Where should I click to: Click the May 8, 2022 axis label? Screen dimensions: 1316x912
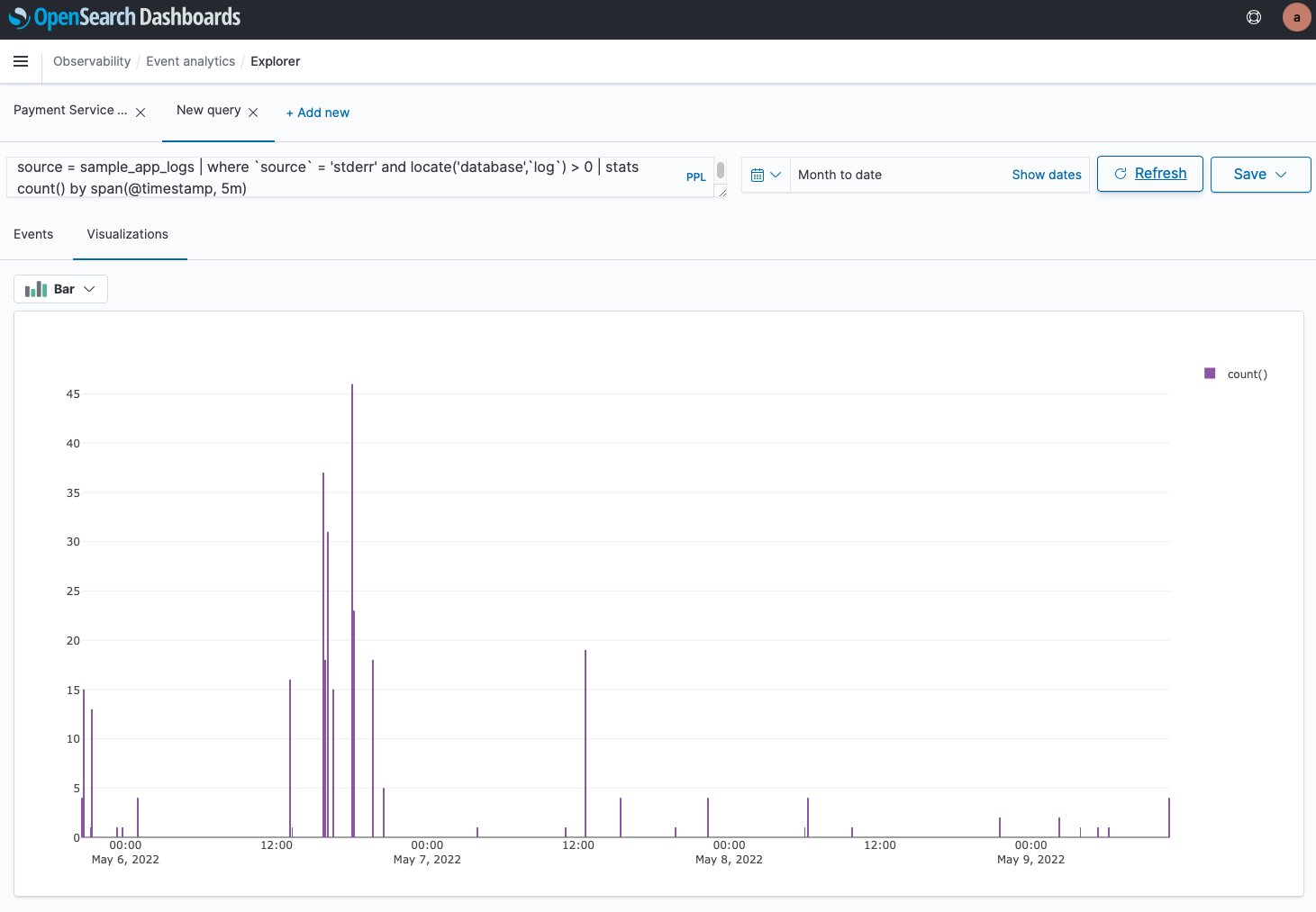729,860
